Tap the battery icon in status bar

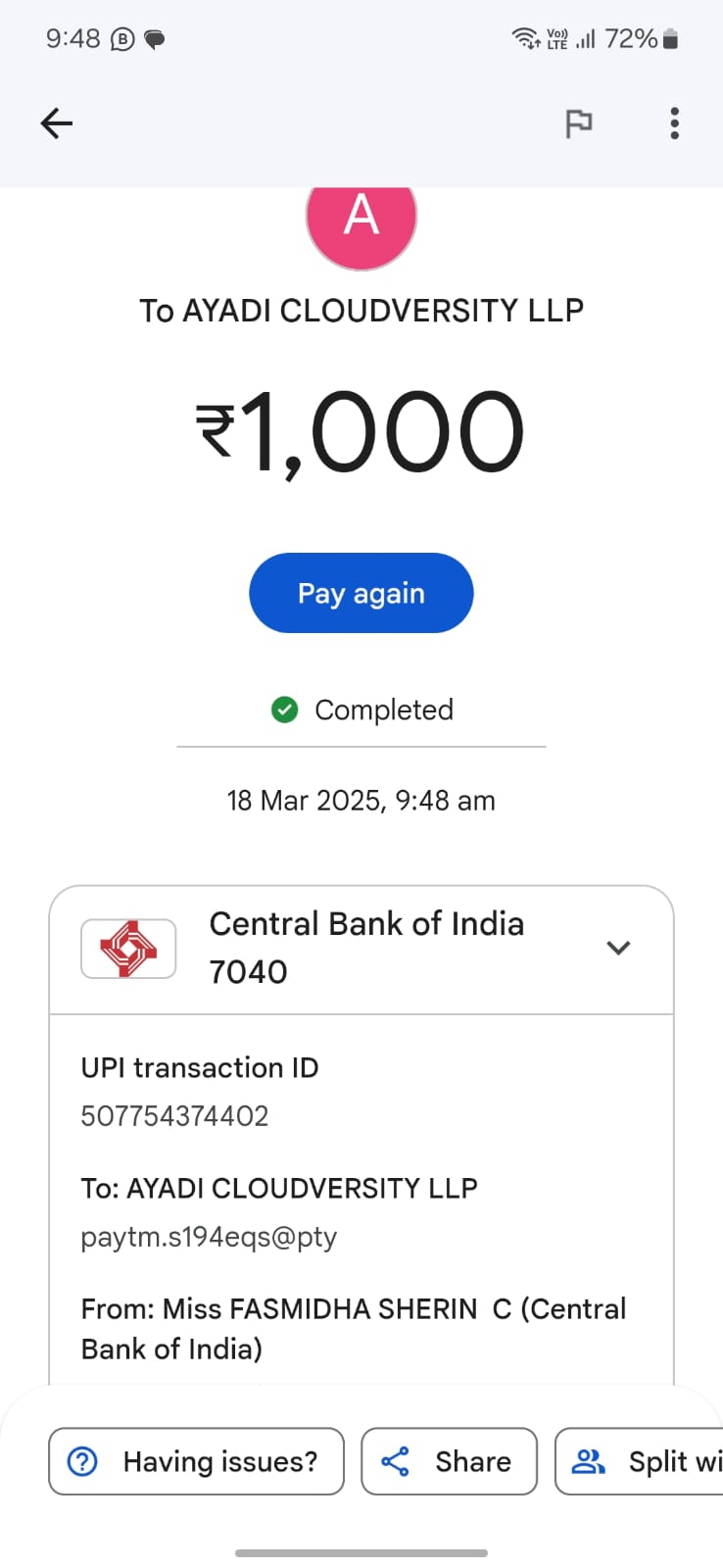point(670,39)
